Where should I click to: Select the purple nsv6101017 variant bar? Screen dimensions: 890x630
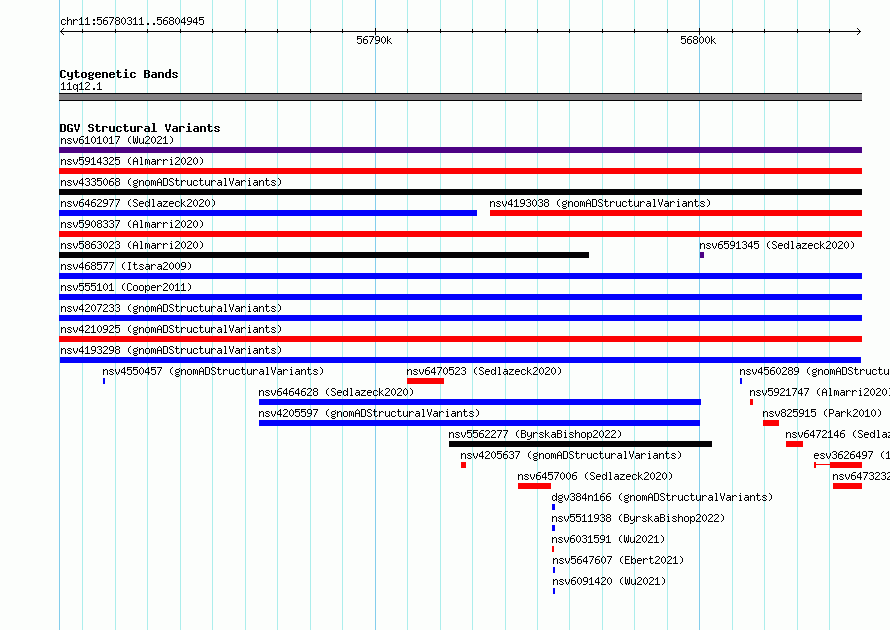coord(460,150)
